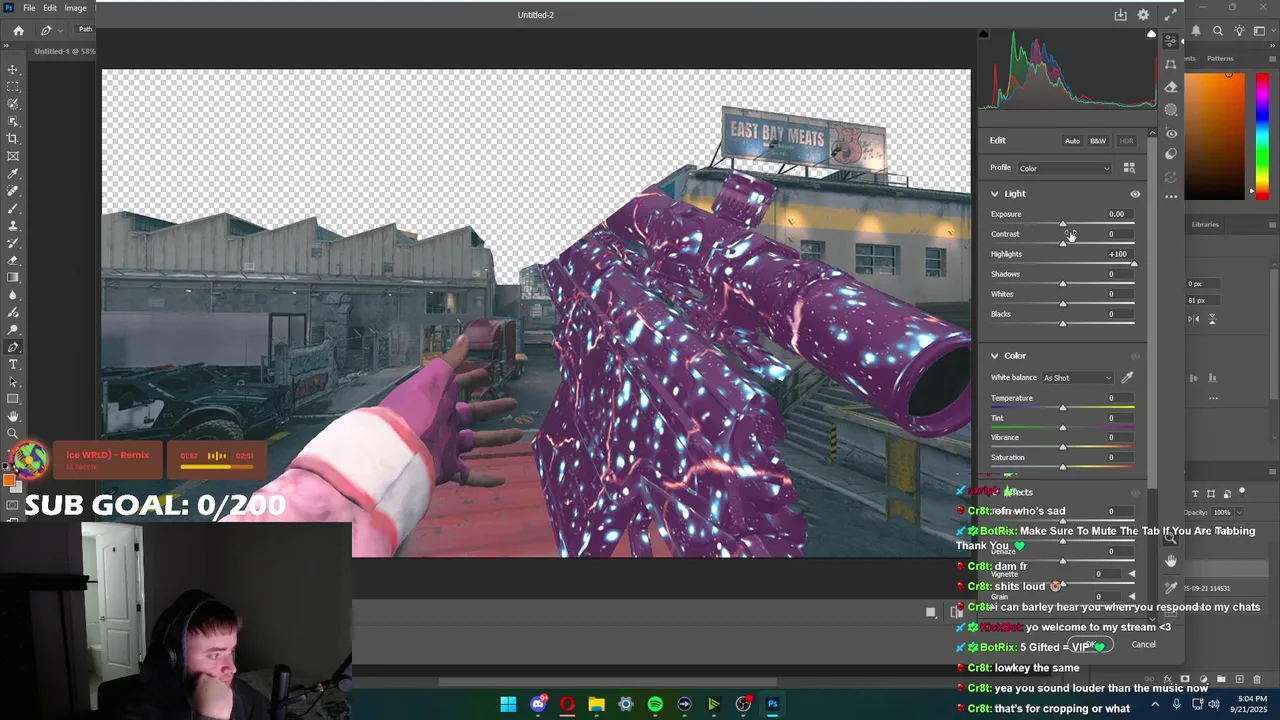The image size is (1280, 720).
Task: Click the hue spectrum strip
Action: tap(1262, 135)
